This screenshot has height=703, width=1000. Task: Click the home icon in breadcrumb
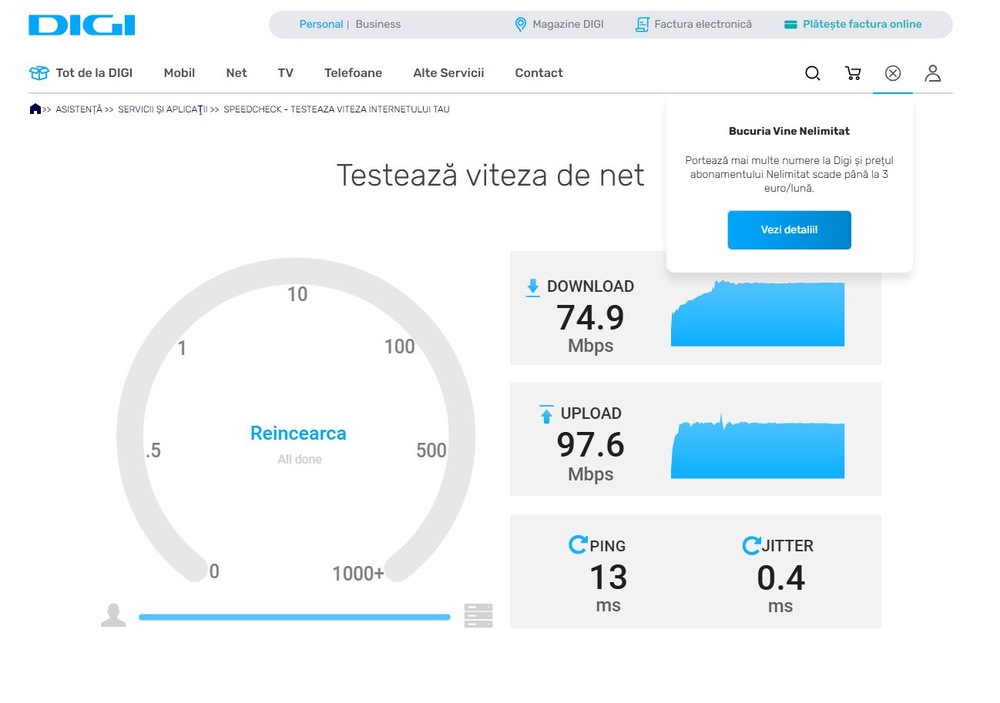36,109
